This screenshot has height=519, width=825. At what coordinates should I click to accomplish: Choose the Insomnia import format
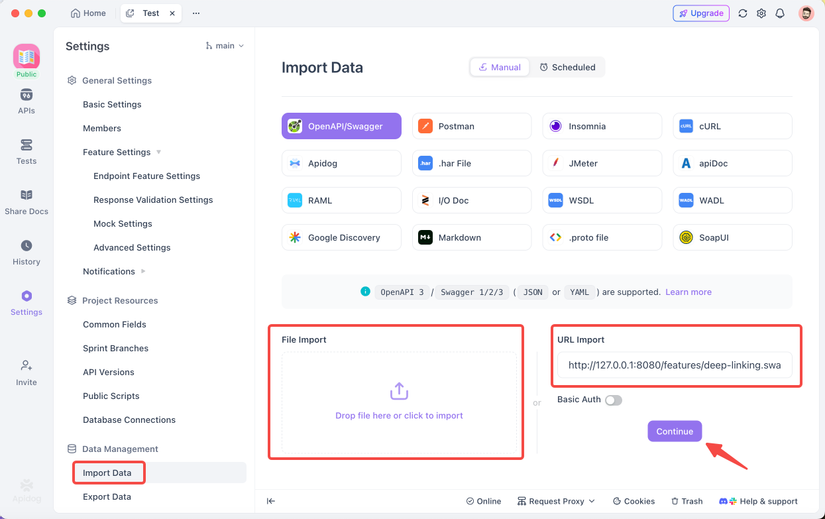(x=602, y=126)
